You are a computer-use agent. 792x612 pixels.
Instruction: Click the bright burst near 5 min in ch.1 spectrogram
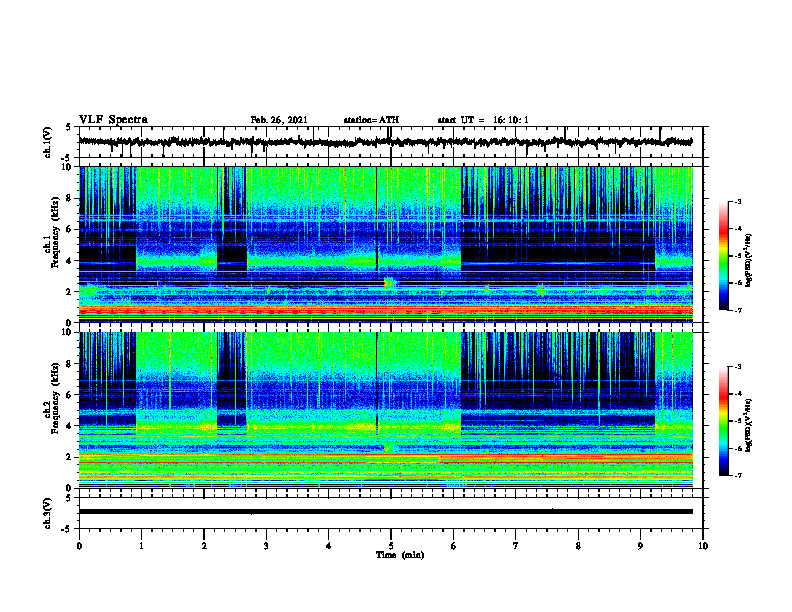coord(390,283)
